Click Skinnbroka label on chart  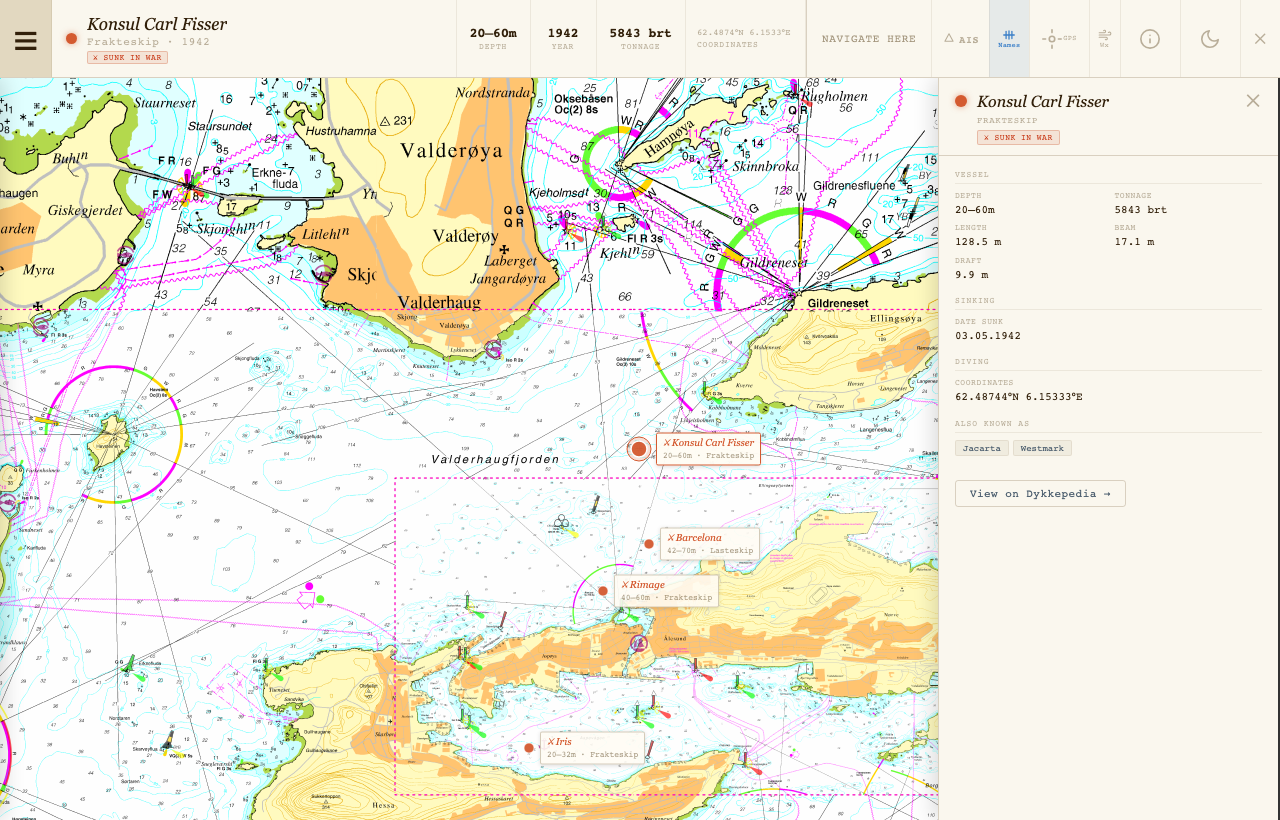pos(764,167)
